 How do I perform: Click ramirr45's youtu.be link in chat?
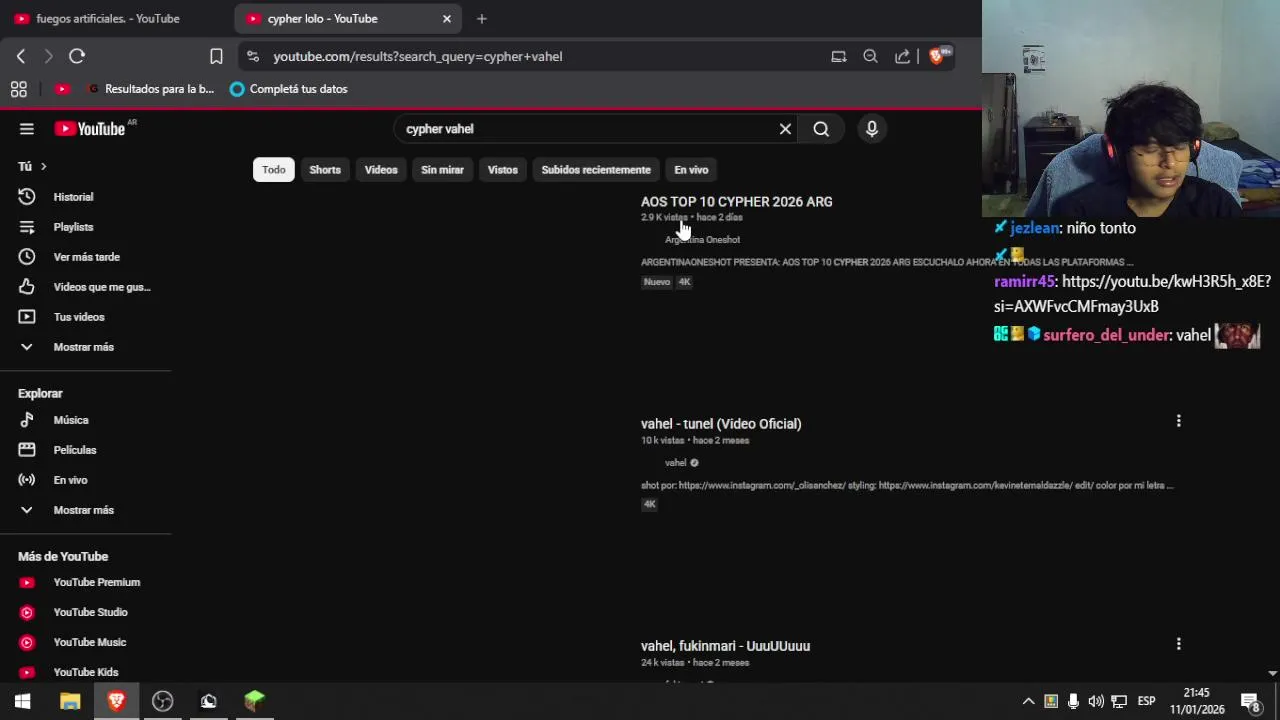click(1132, 294)
